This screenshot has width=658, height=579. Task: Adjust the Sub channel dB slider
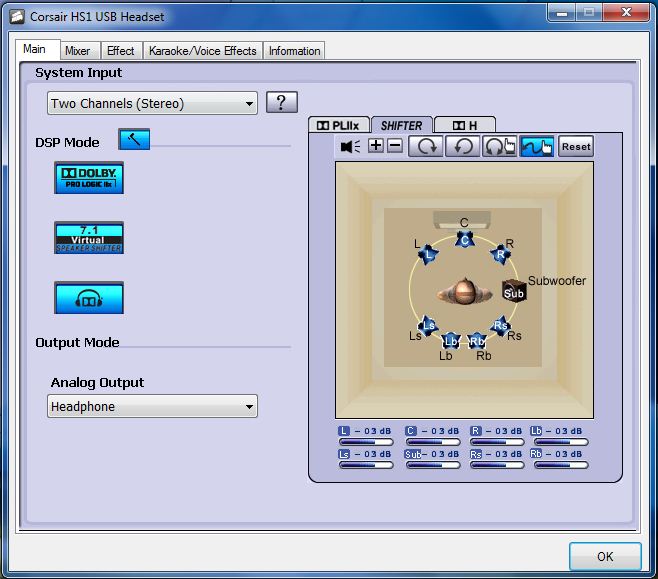coord(433,465)
